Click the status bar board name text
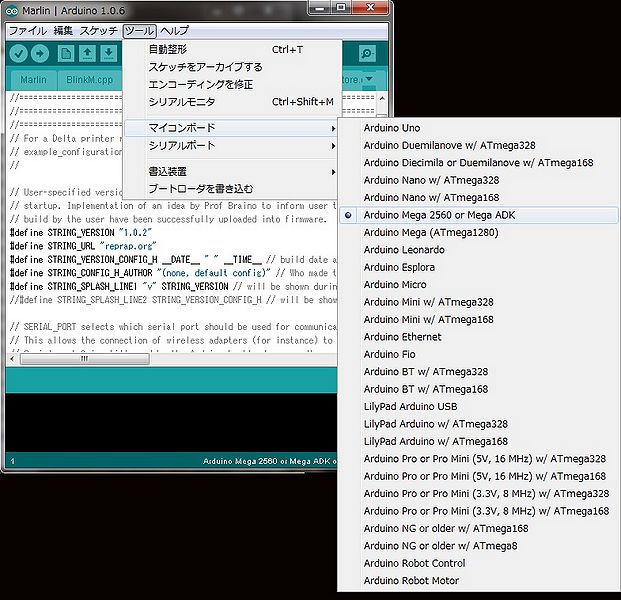Image resolution: width=621 pixels, height=600 pixels. (269, 461)
